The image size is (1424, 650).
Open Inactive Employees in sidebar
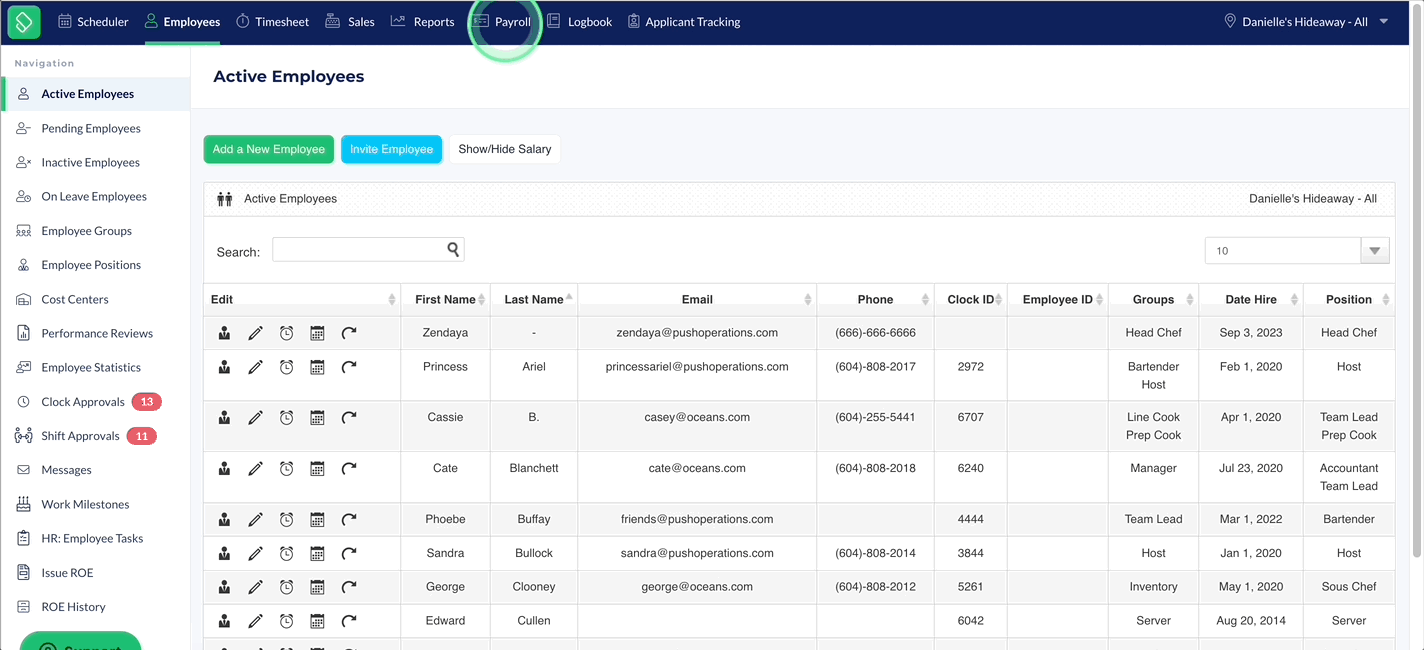pyautogui.click(x=90, y=162)
